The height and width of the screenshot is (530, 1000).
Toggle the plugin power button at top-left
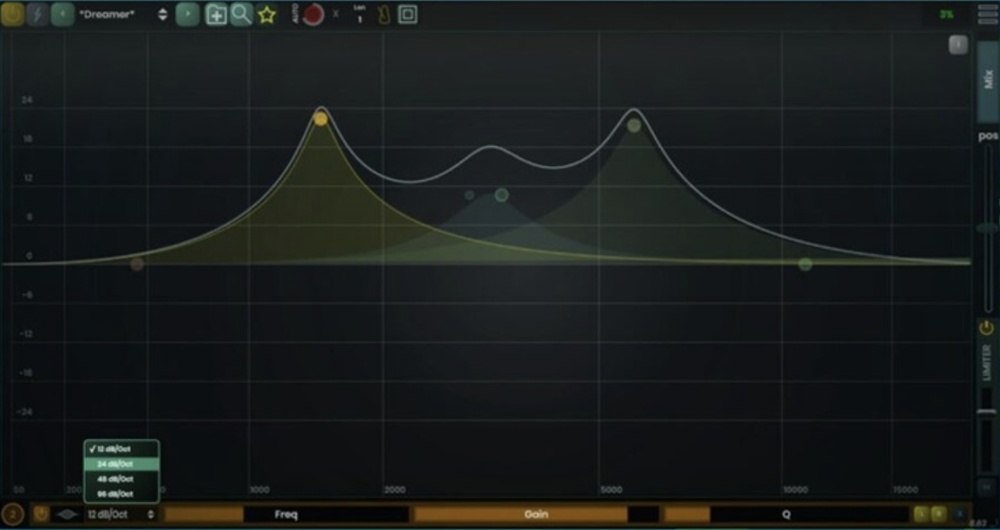click(x=12, y=14)
